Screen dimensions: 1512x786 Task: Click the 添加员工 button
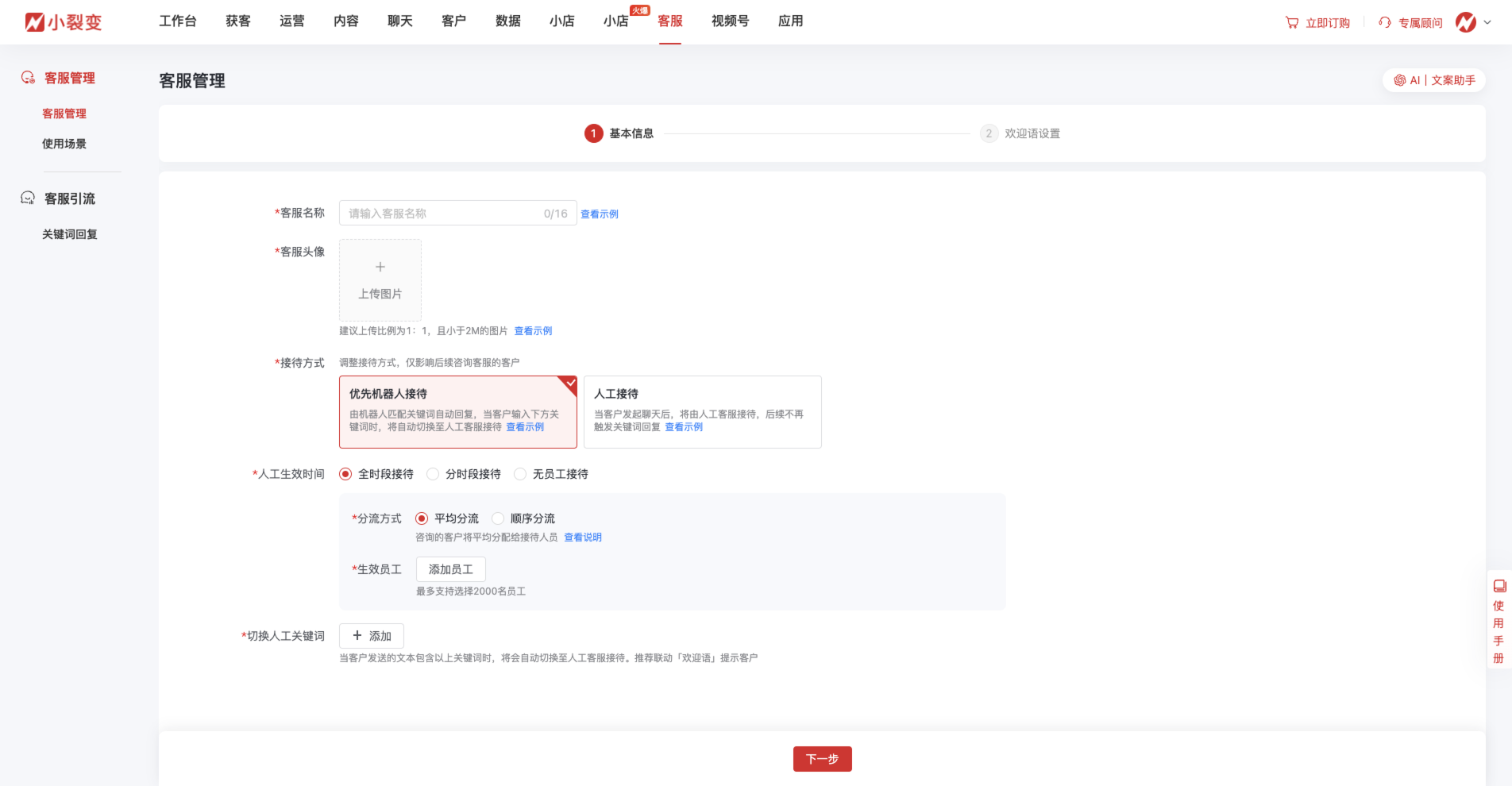click(x=450, y=569)
